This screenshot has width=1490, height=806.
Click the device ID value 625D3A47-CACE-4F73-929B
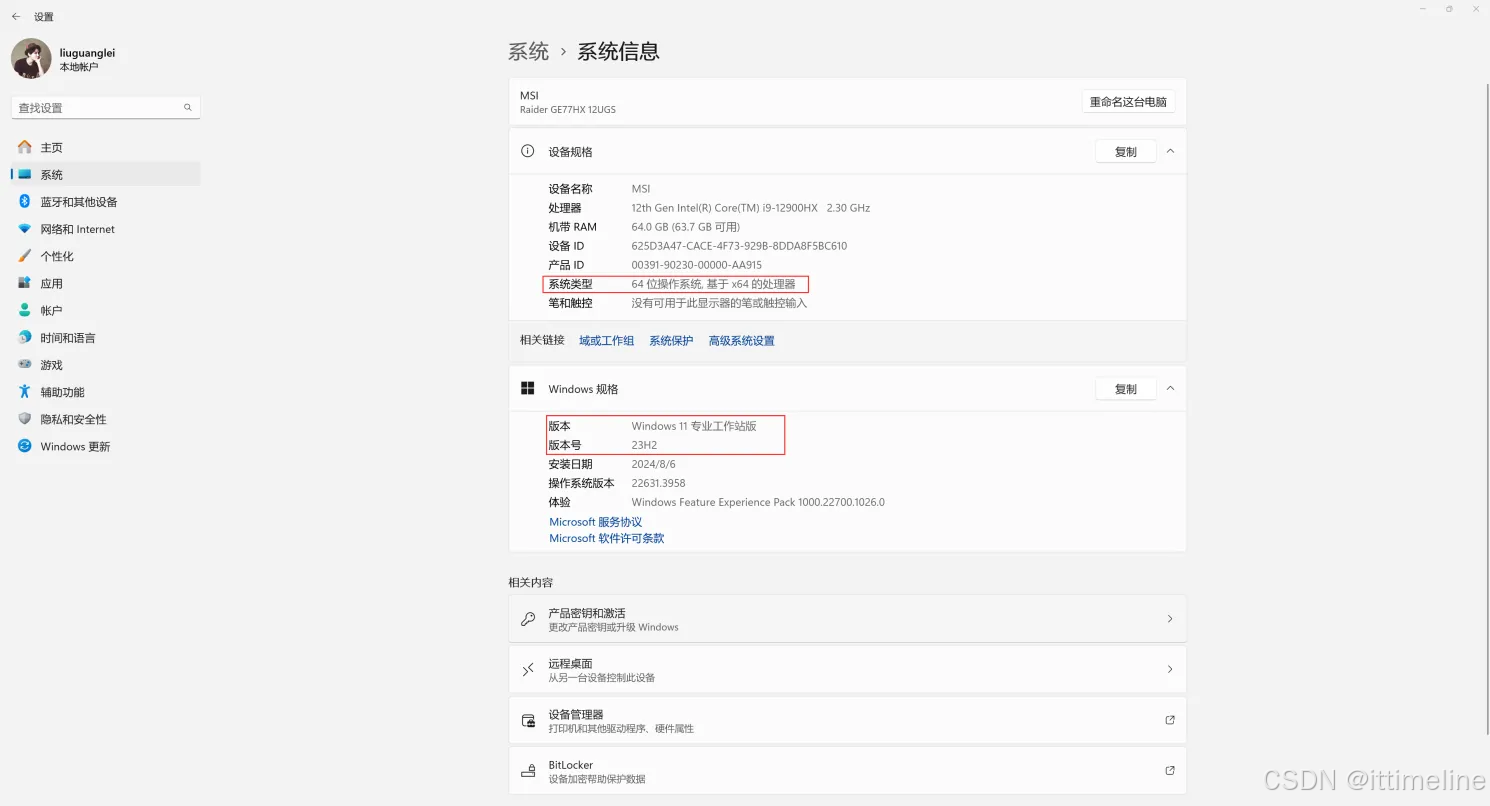(739, 246)
